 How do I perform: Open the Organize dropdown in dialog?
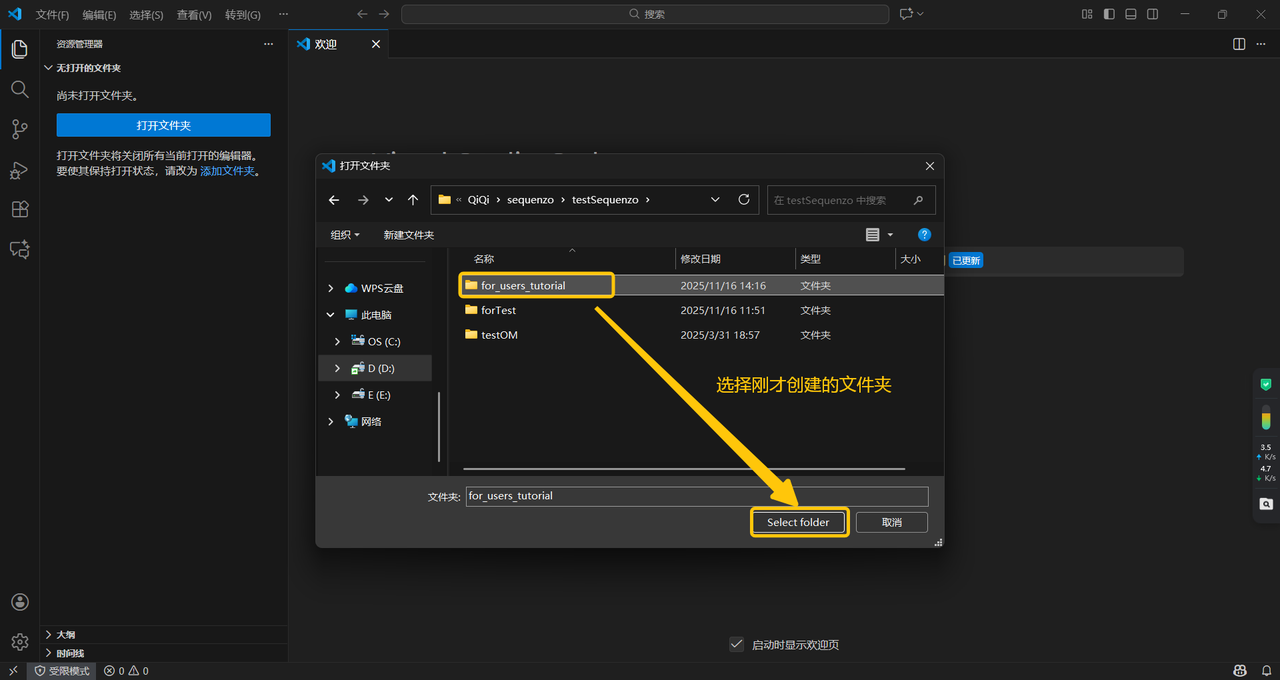click(345, 235)
